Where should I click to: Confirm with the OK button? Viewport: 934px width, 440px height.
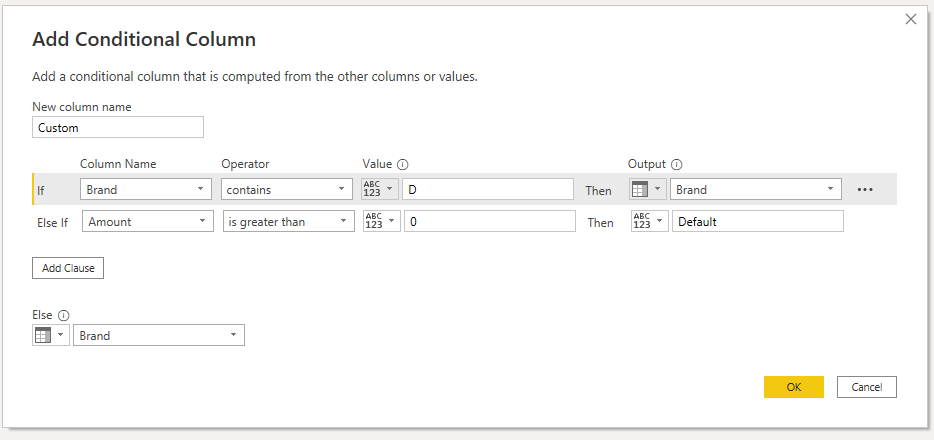(794, 387)
